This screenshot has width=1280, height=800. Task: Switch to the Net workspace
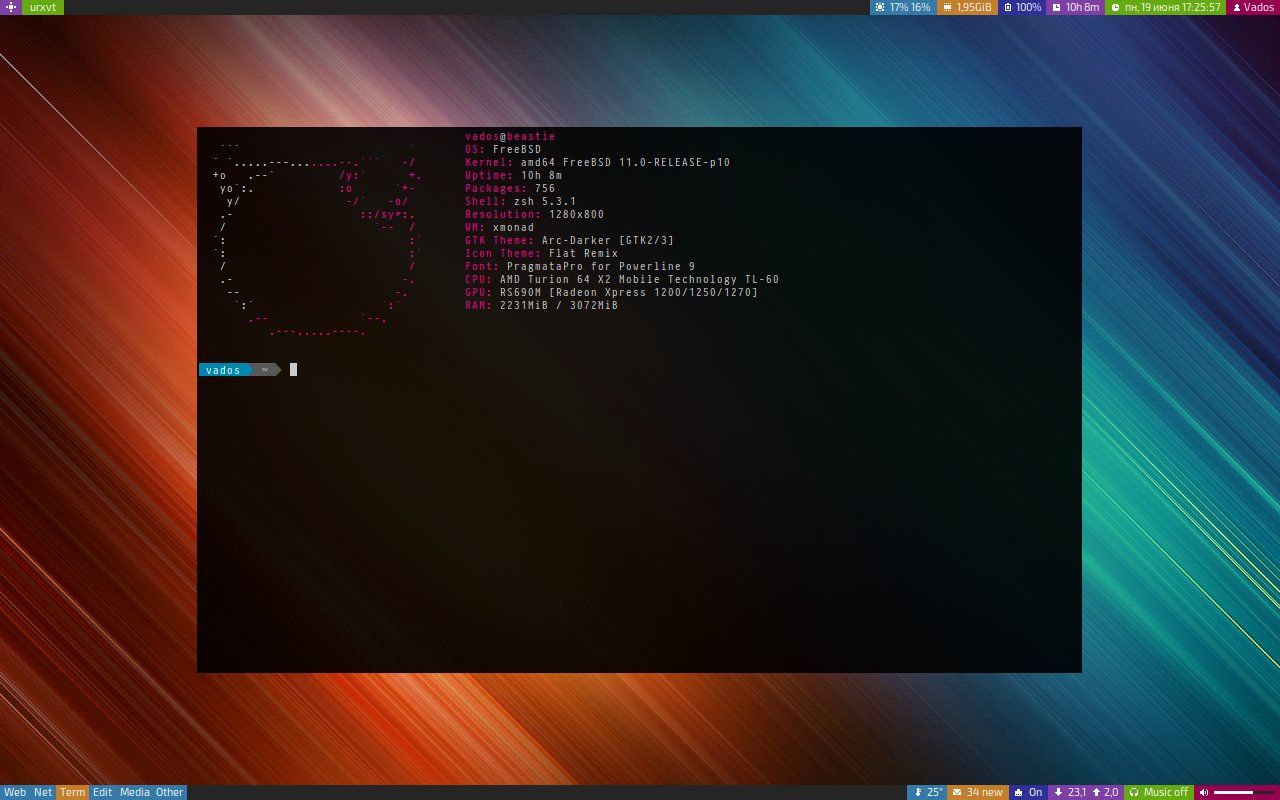[43, 792]
